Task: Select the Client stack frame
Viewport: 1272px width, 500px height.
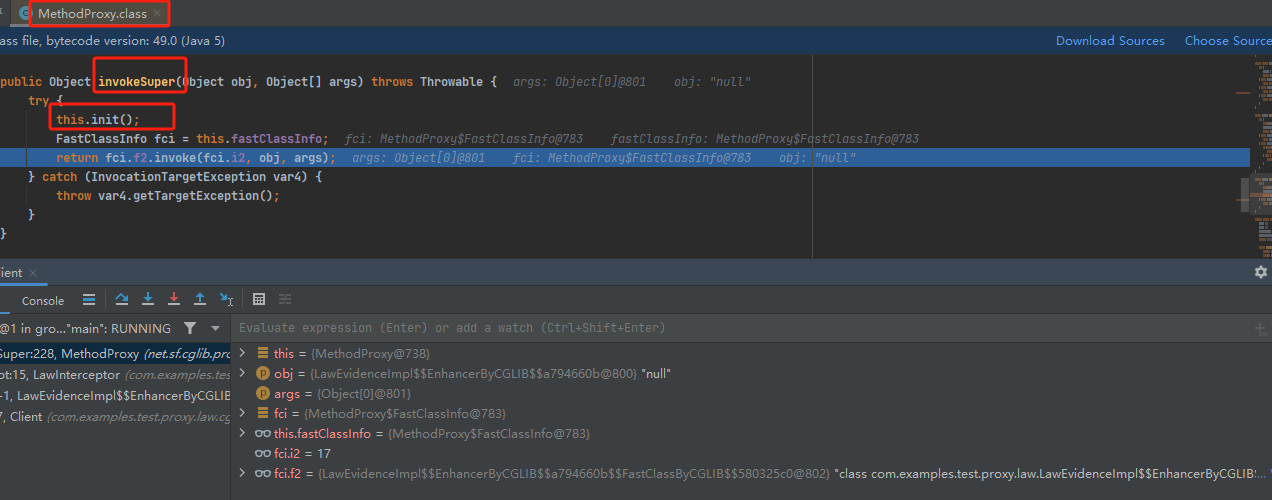Action: (115, 416)
